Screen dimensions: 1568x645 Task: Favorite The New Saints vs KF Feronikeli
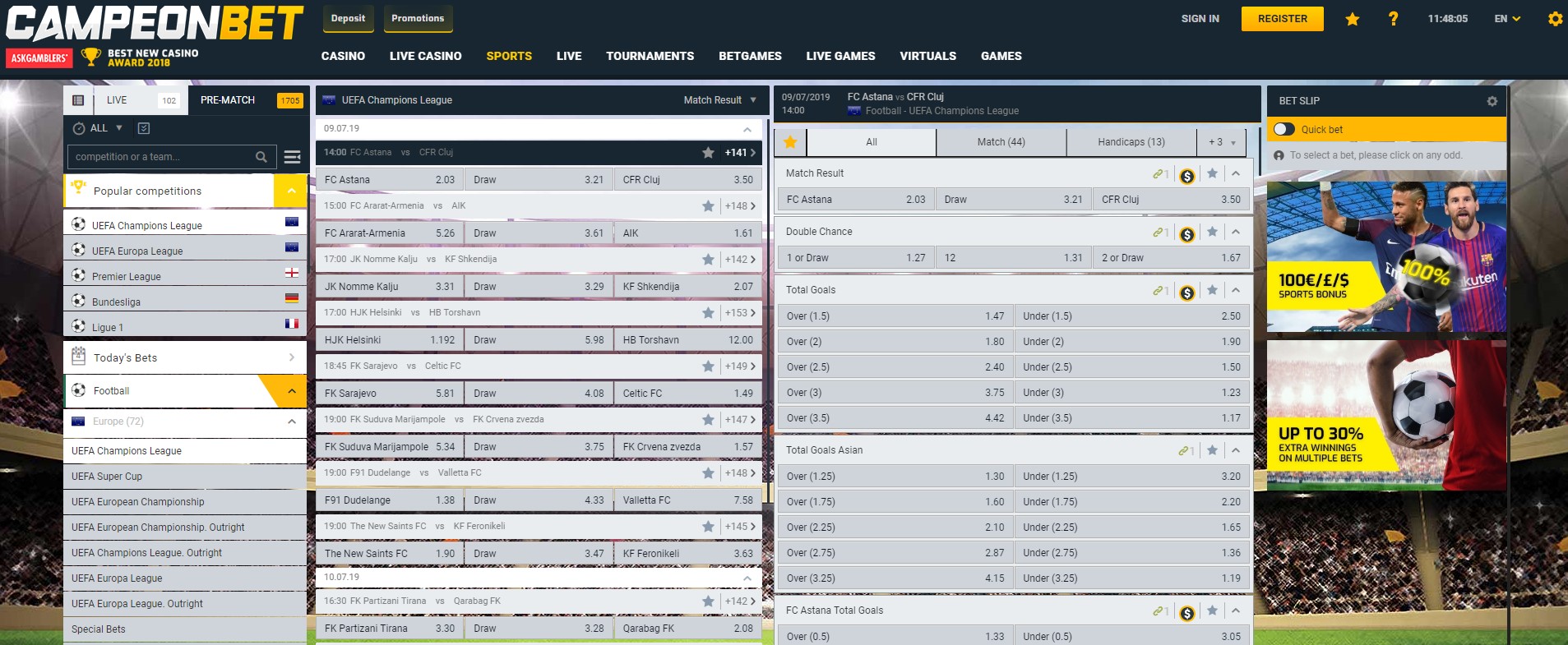tap(707, 527)
